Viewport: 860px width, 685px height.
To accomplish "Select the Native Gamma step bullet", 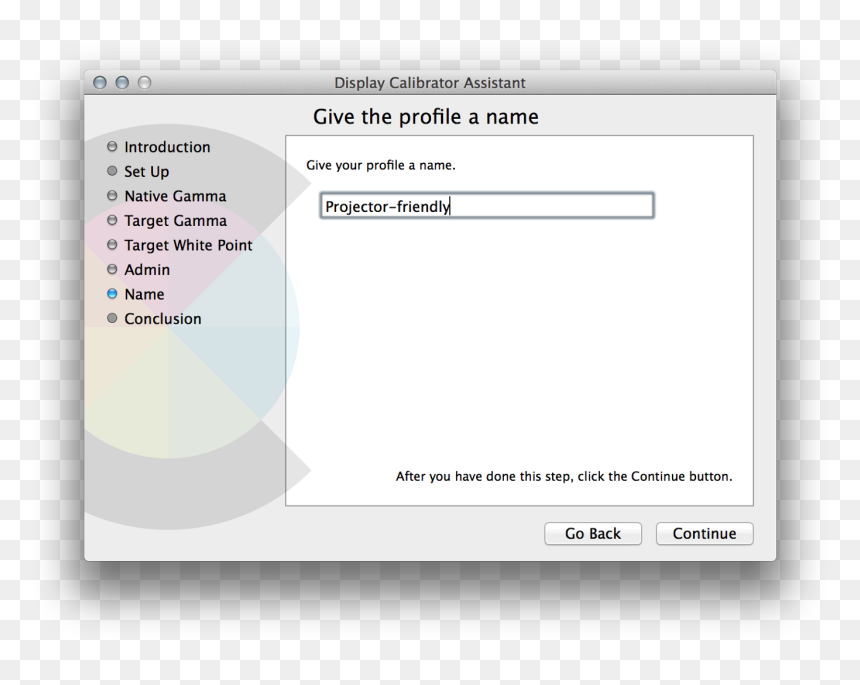I will point(112,196).
